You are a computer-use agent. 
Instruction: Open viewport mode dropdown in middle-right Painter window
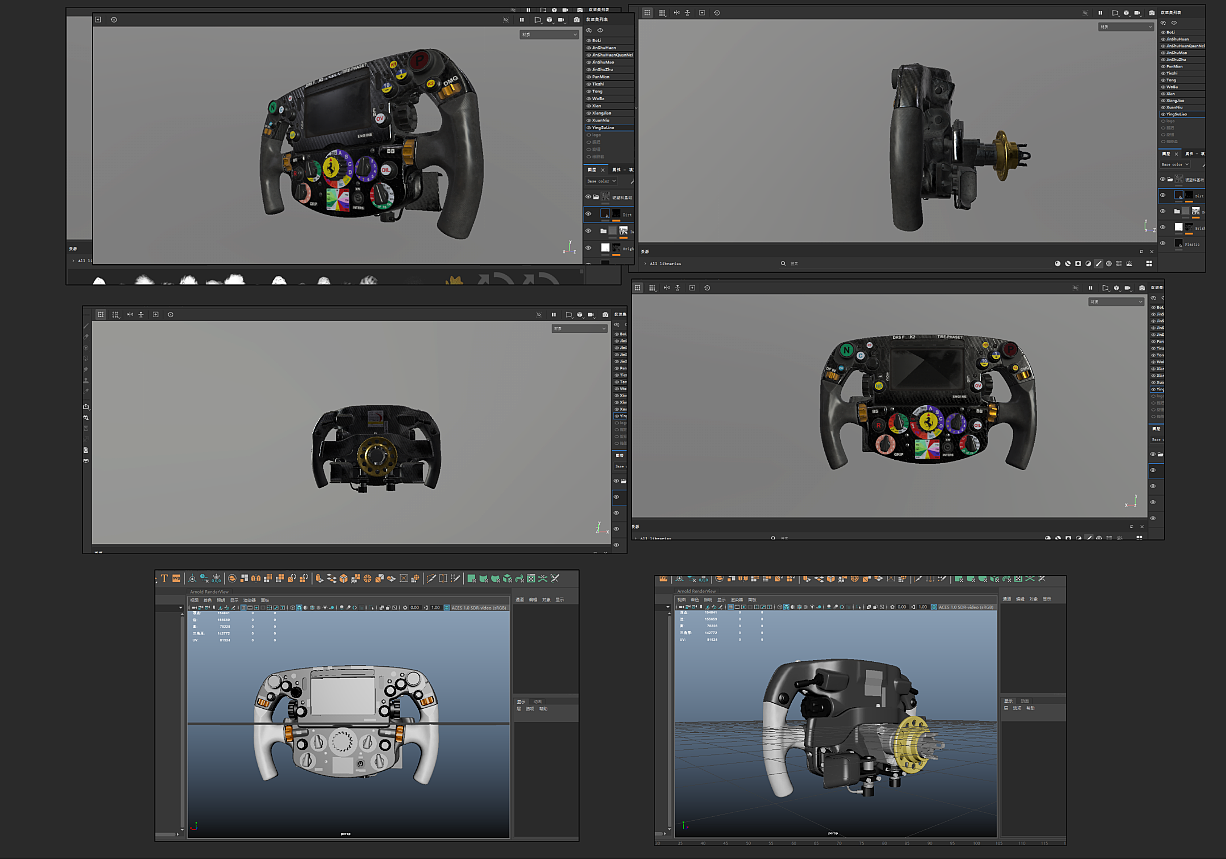tap(1116, 302)
